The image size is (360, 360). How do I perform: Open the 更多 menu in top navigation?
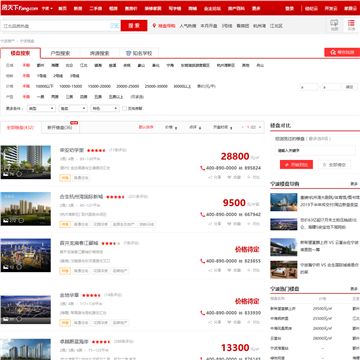point(256,8)
